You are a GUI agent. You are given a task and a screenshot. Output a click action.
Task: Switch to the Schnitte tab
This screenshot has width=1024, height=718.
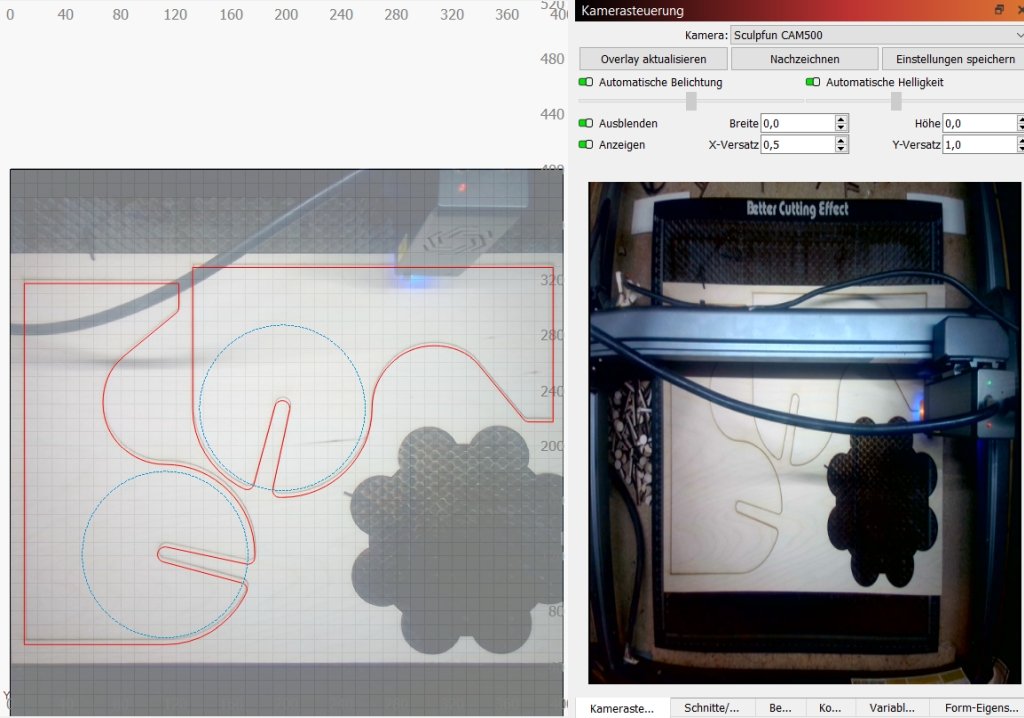712,707
